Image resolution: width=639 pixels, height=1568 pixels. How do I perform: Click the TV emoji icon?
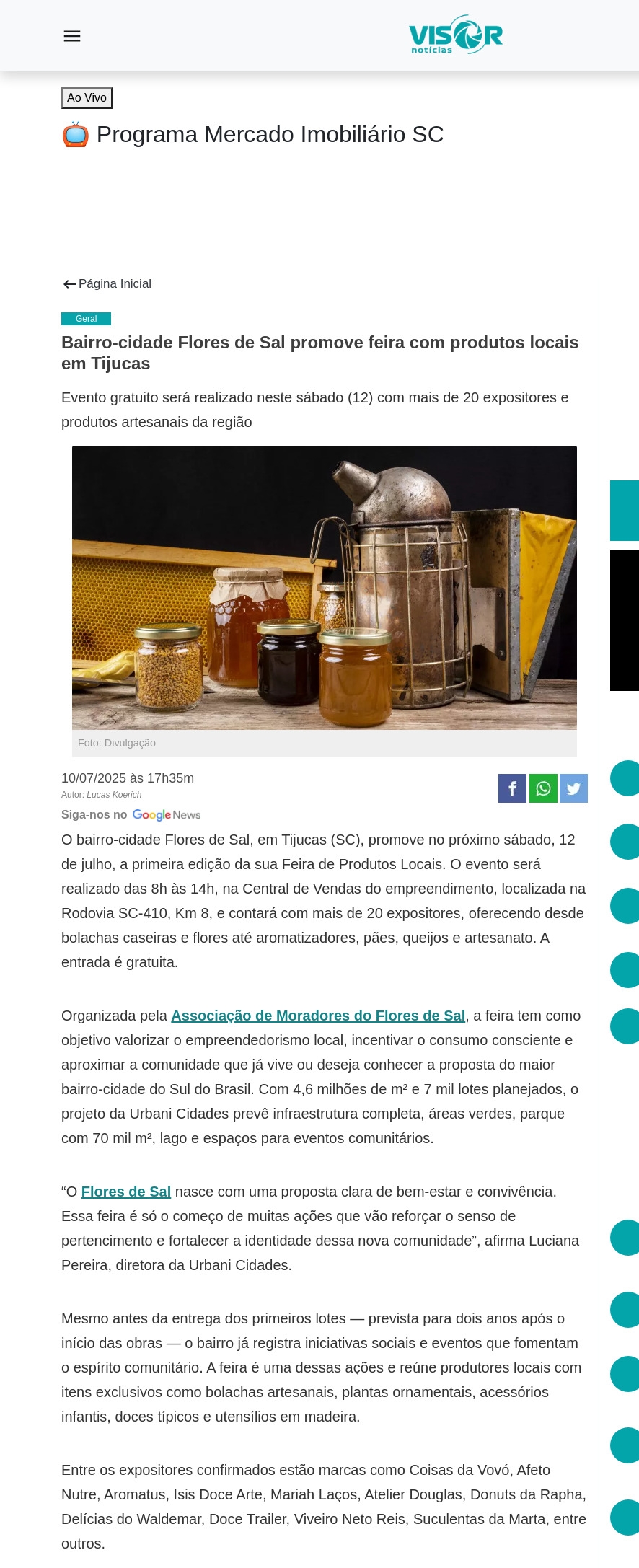tap(76, 134)
